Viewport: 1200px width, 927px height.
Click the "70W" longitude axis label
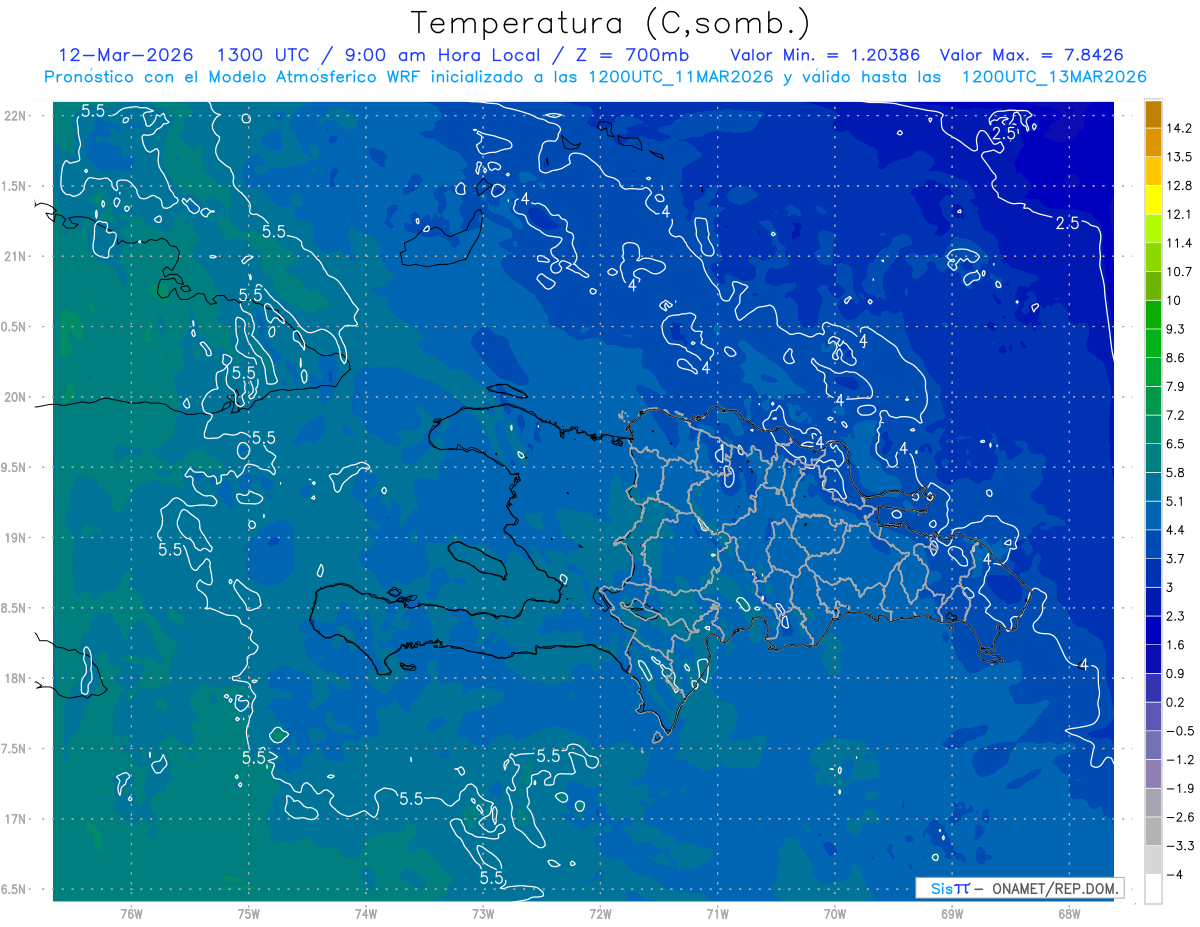(835, 913)
